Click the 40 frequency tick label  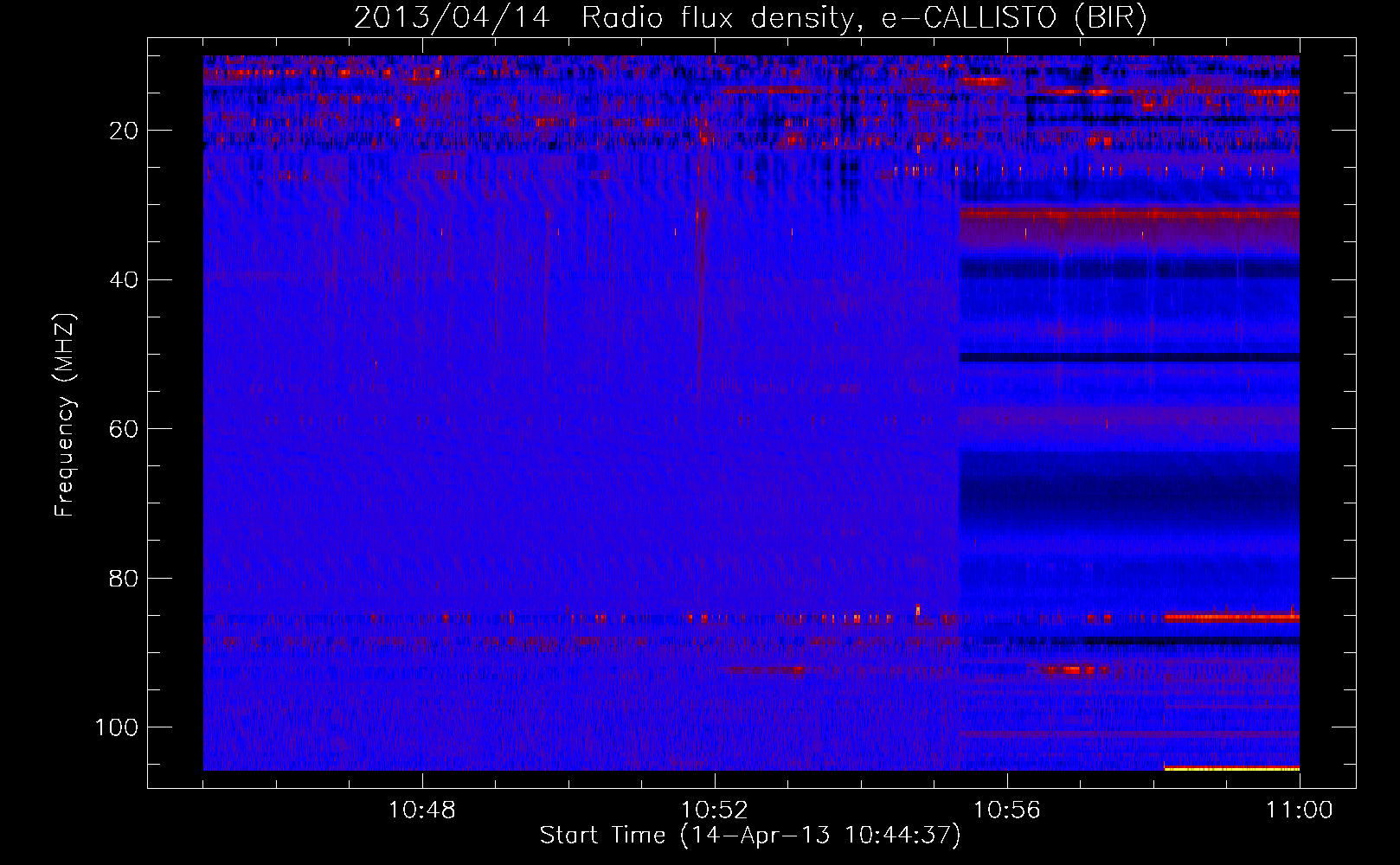tap(124, 280)
